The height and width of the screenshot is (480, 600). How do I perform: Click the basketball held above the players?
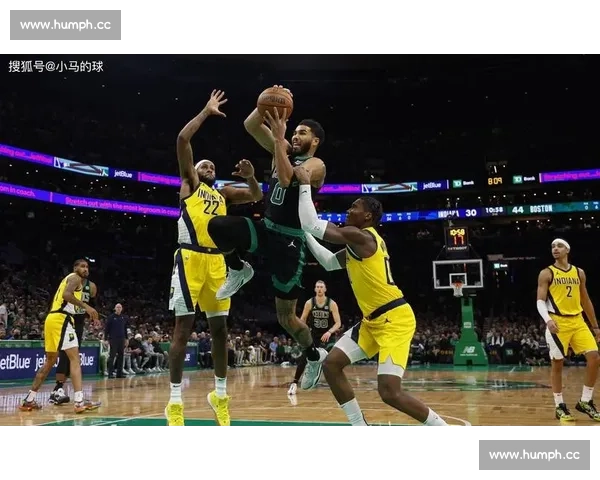coord(274,101)
